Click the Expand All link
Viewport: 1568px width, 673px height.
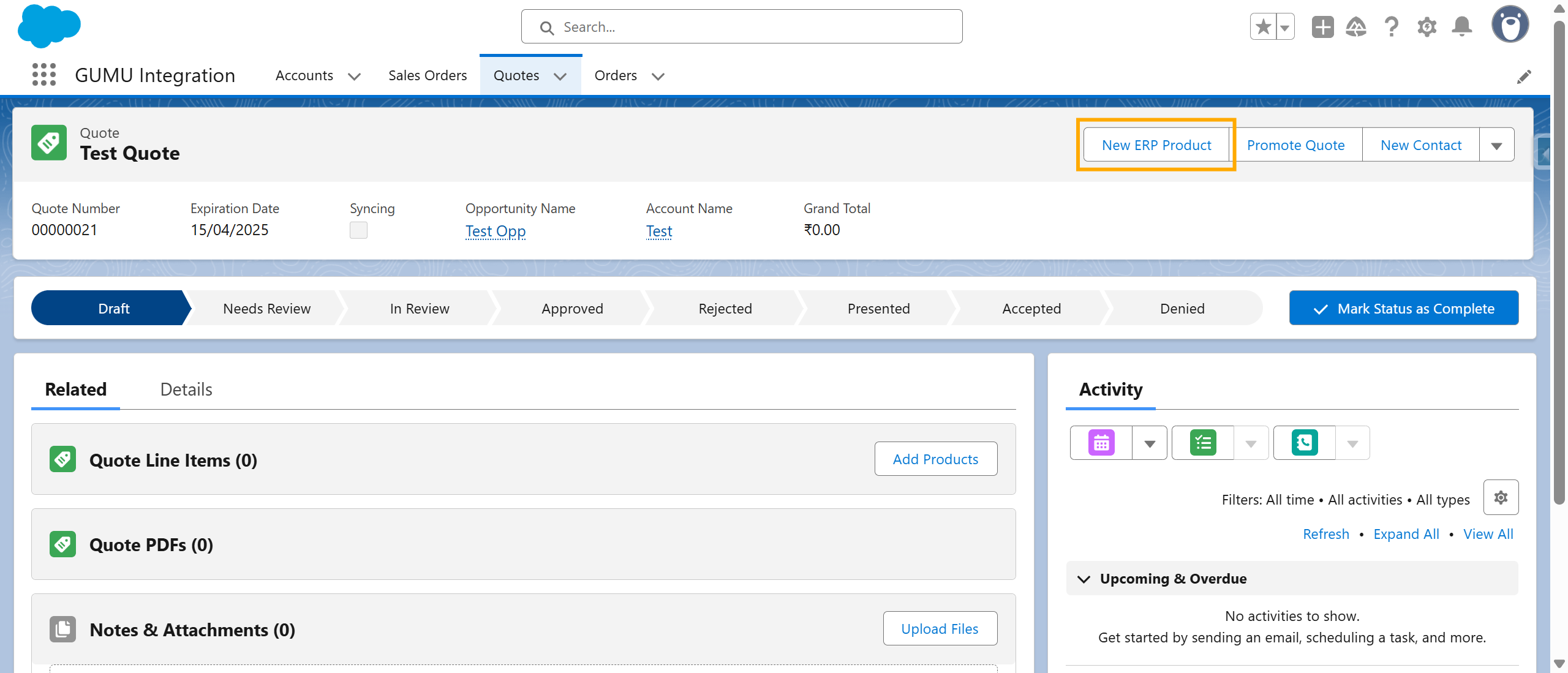point(1406,534)
